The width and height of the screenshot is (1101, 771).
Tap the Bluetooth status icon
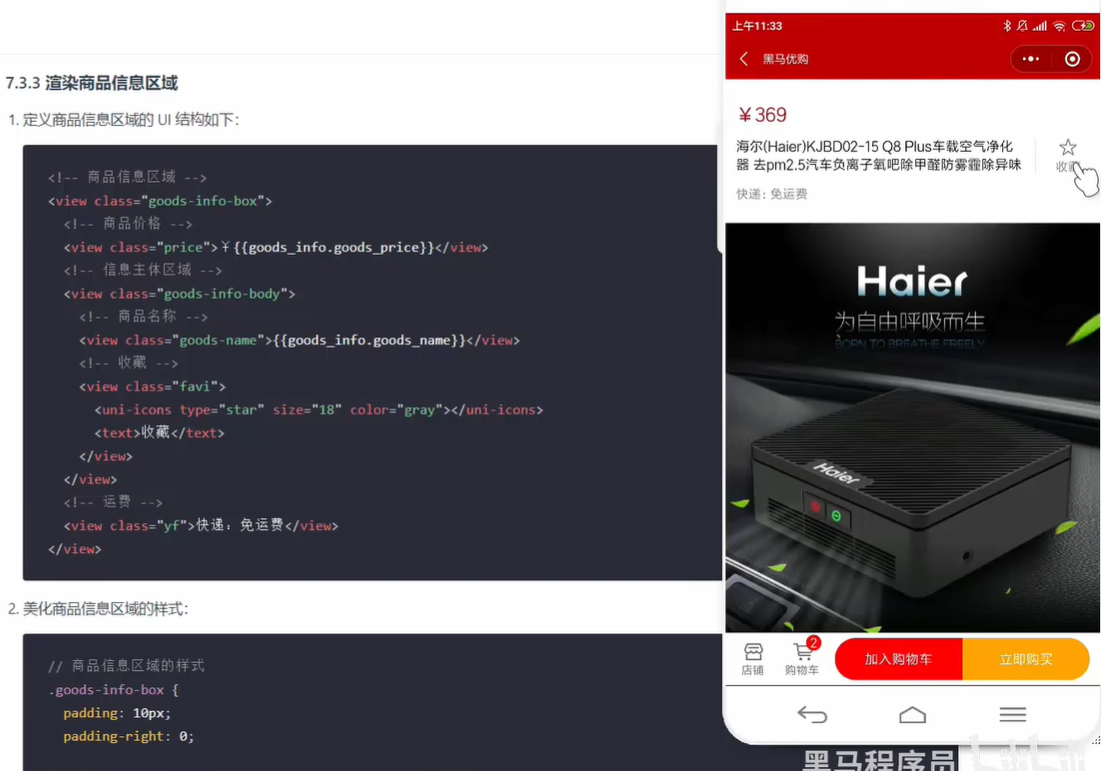[x=1007, y=26]
